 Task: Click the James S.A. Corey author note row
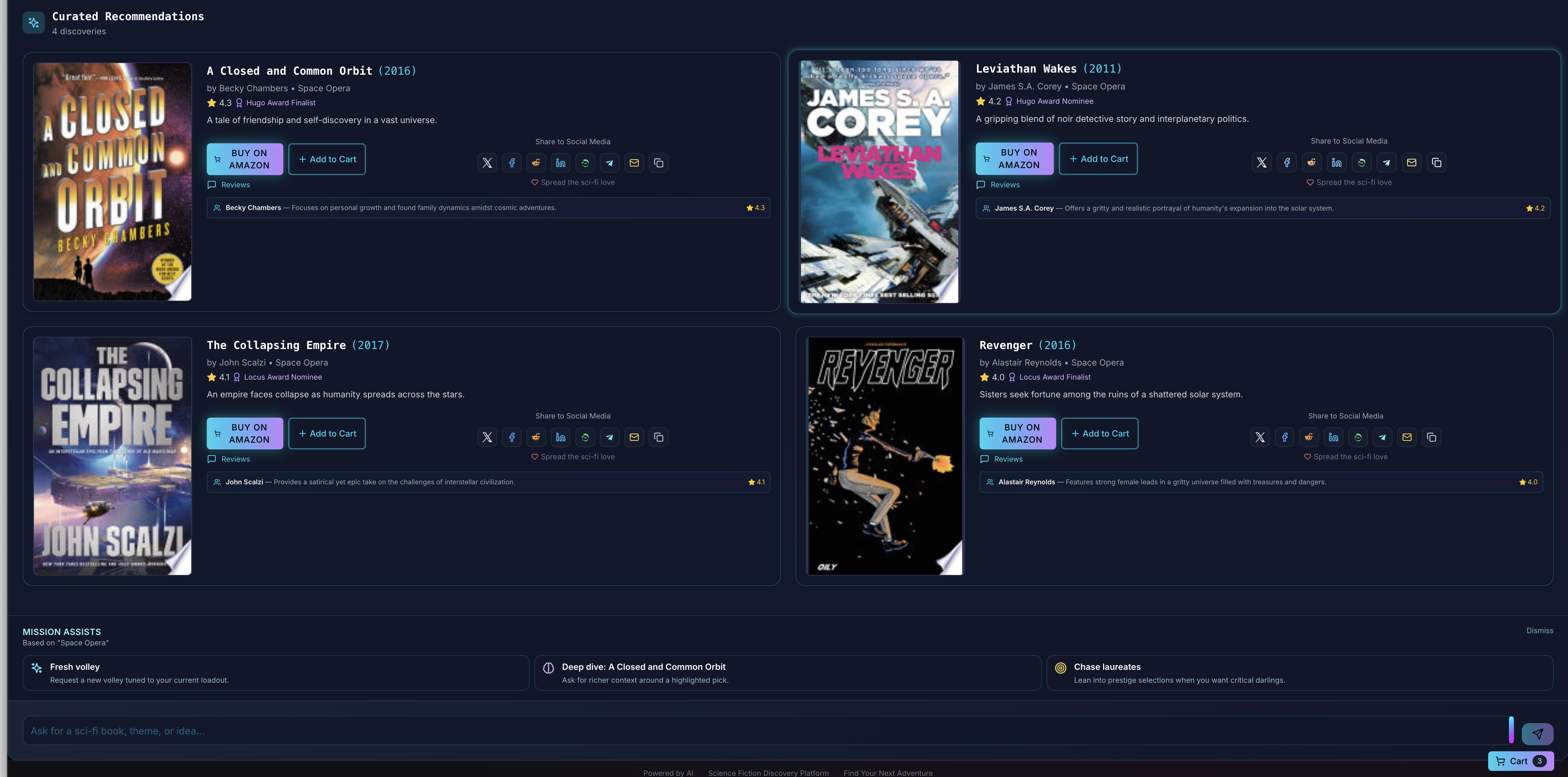point(1262,208)
